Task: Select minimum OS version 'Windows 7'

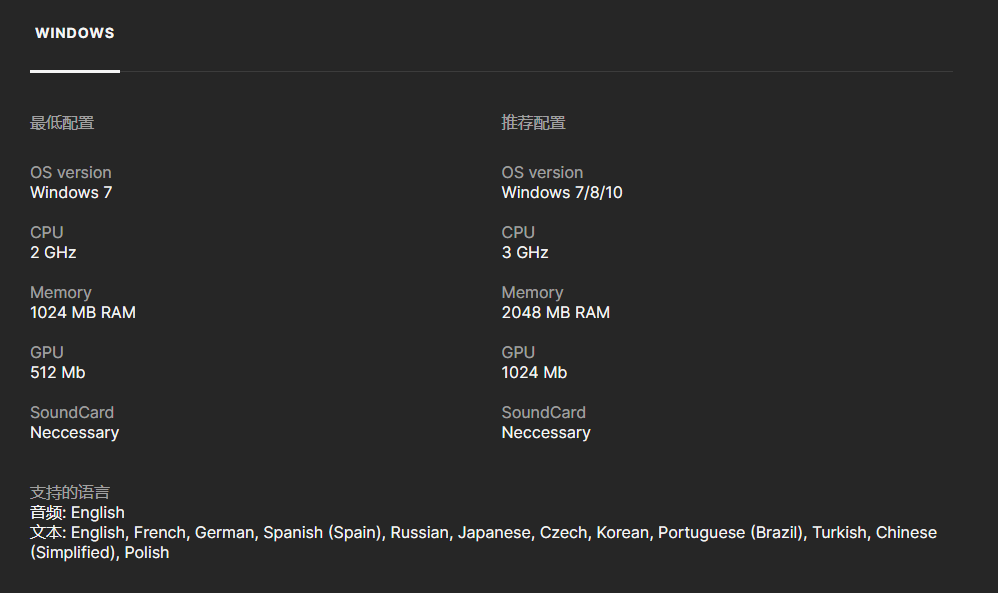Action: (71, 193)
